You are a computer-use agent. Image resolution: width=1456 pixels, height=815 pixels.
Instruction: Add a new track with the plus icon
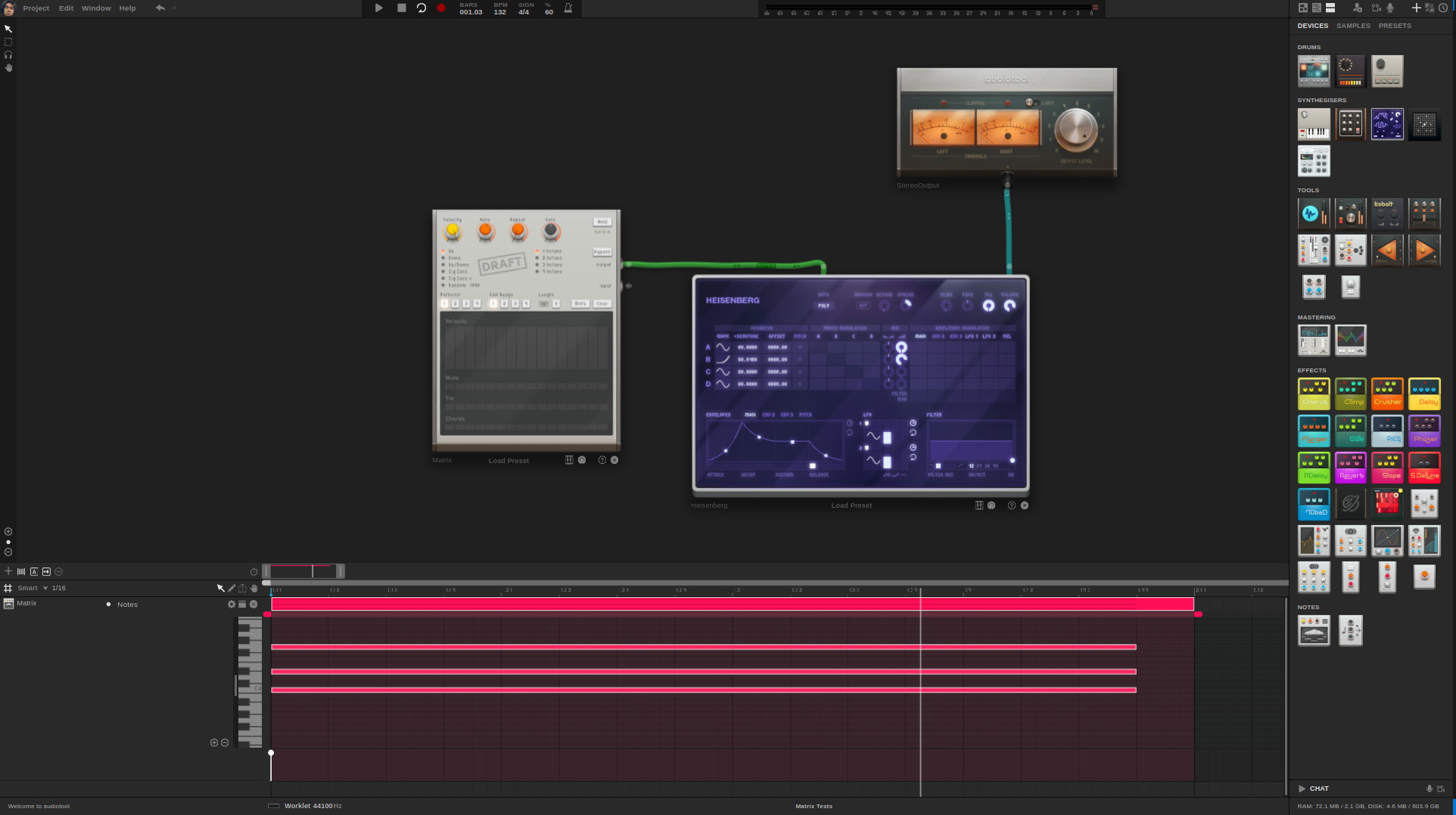tap(8, 571)
